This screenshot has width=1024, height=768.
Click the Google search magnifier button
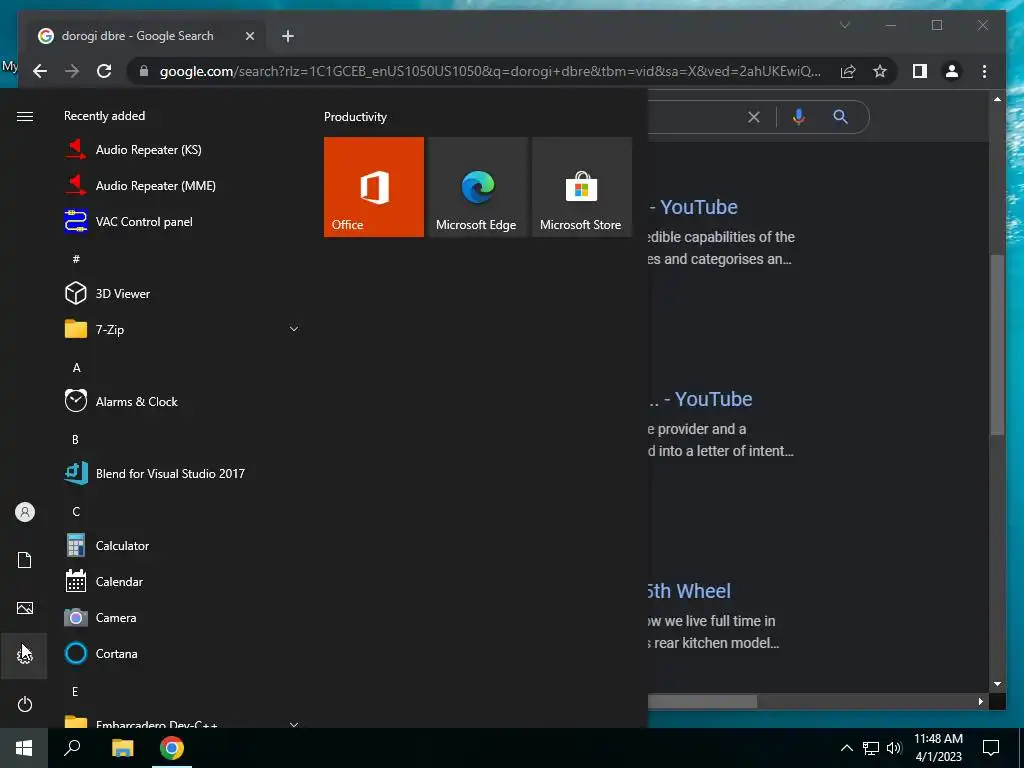[840, 117]
